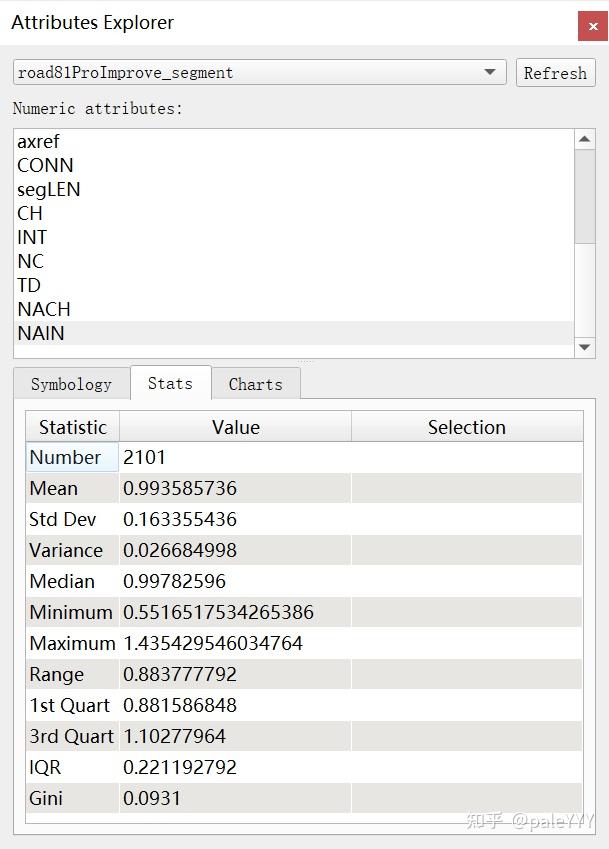Click the dropdown arrow icon on combo box
Screen dimensions: 609x849
pos(489,72)
